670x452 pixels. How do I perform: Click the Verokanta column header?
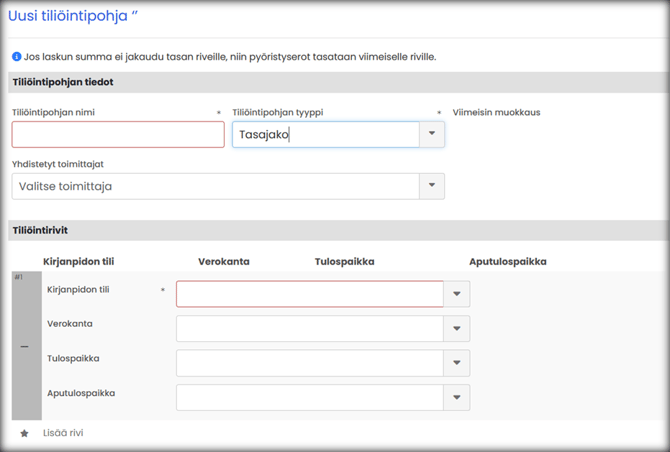click(x=223, y=262)
